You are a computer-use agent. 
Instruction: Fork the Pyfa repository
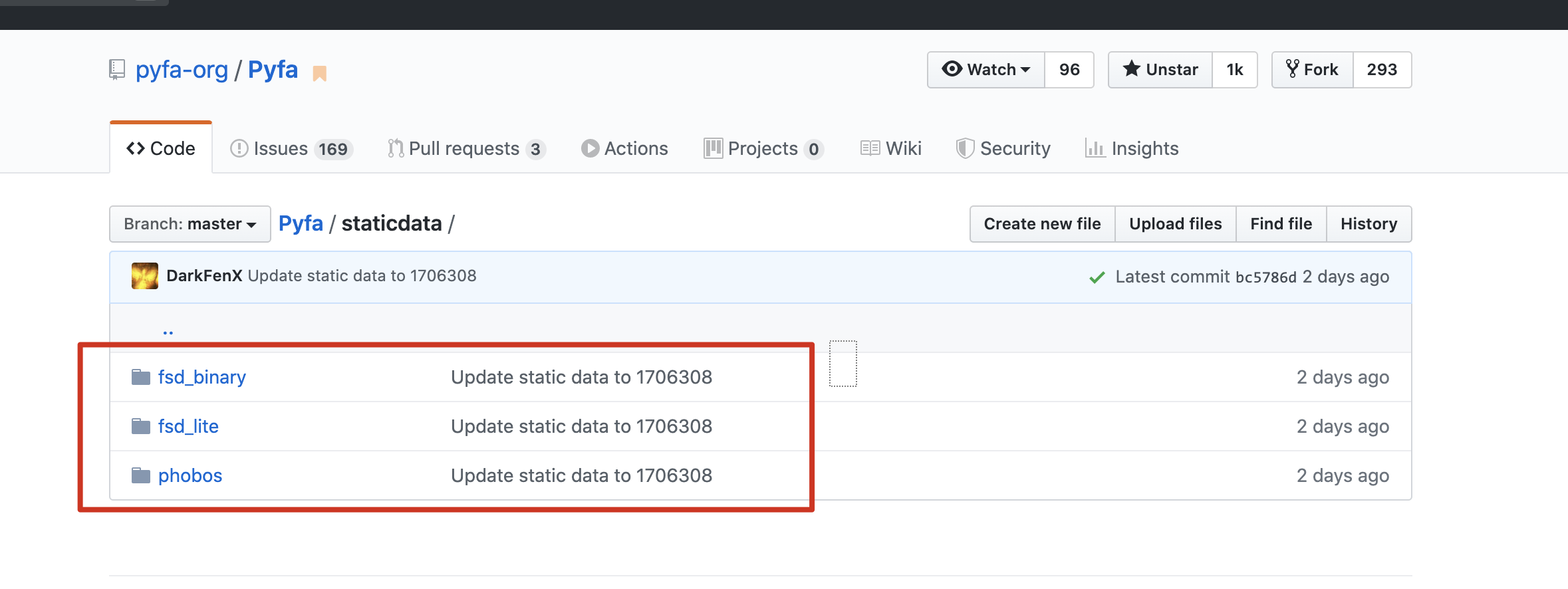pos(1313,70)
